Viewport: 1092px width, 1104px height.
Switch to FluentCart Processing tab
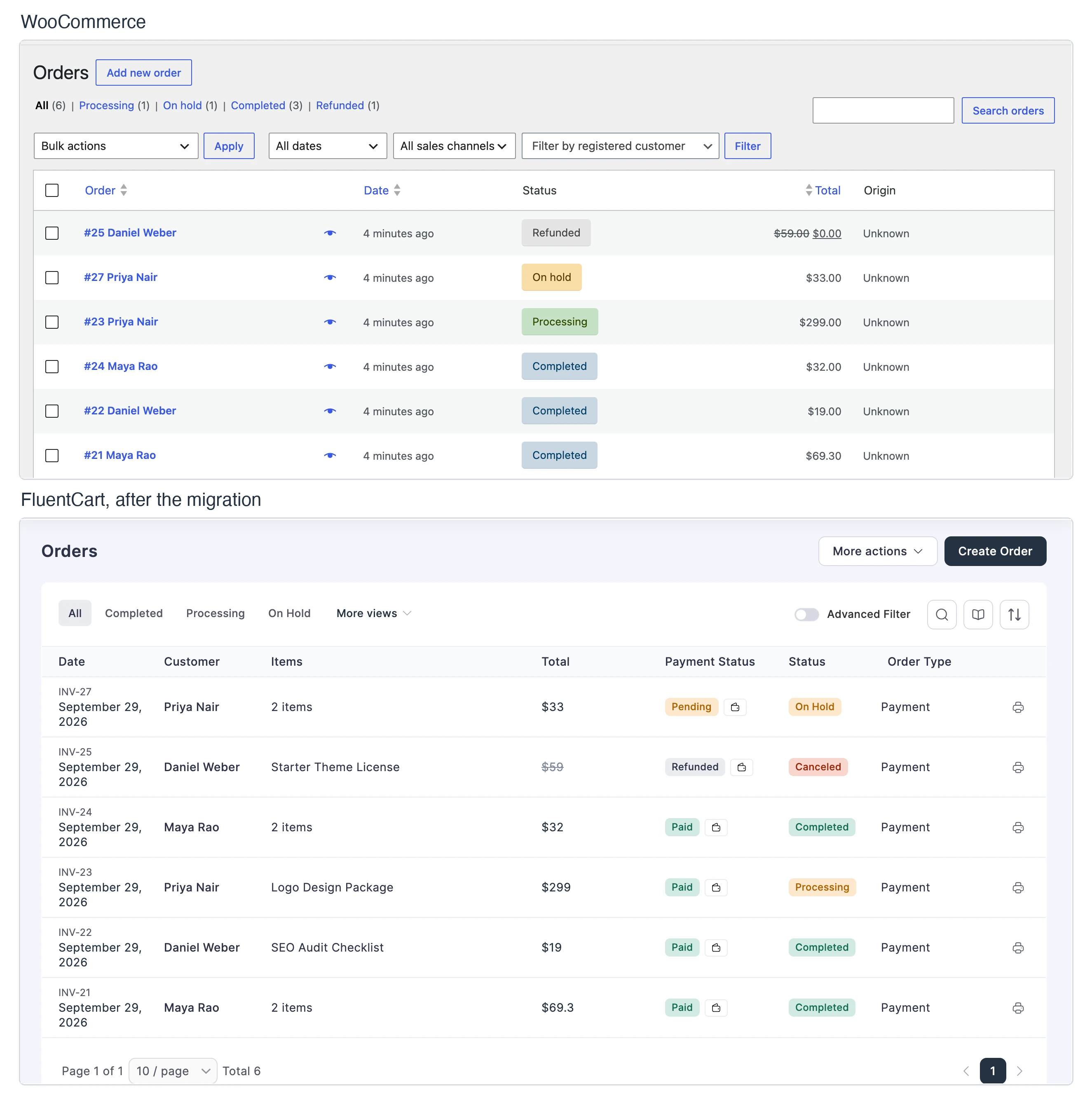(x=215, y=613)
